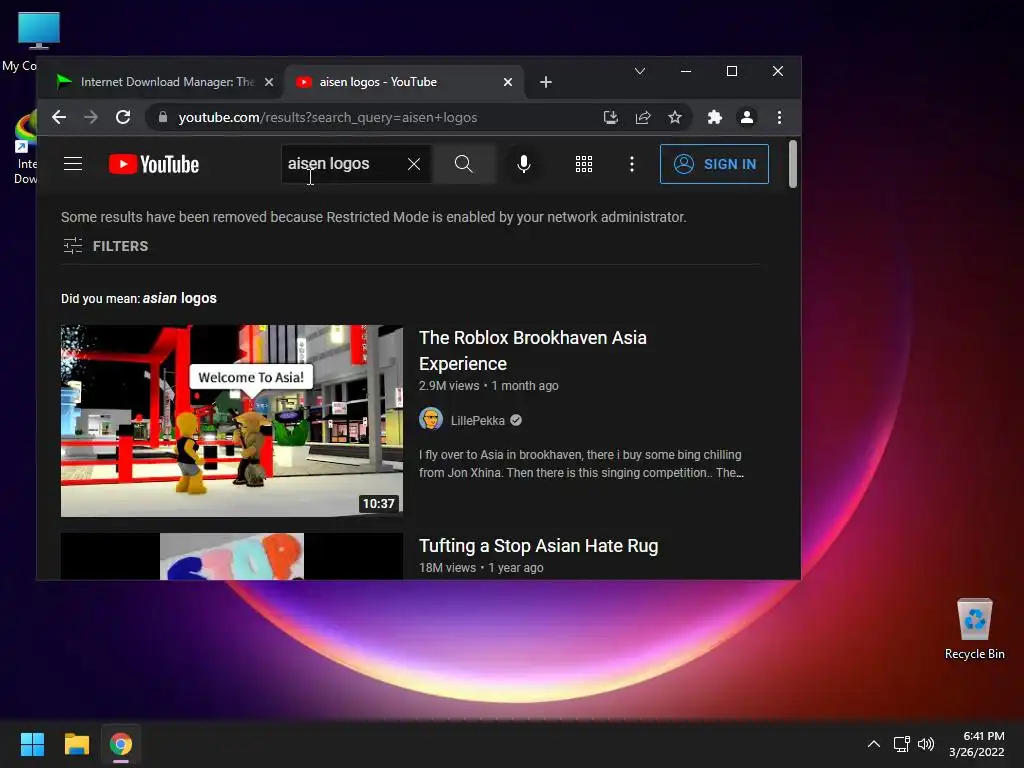1024x768 pixels.
Task: Open YouTube settings three-dot menu
Action: pos(632,164)
